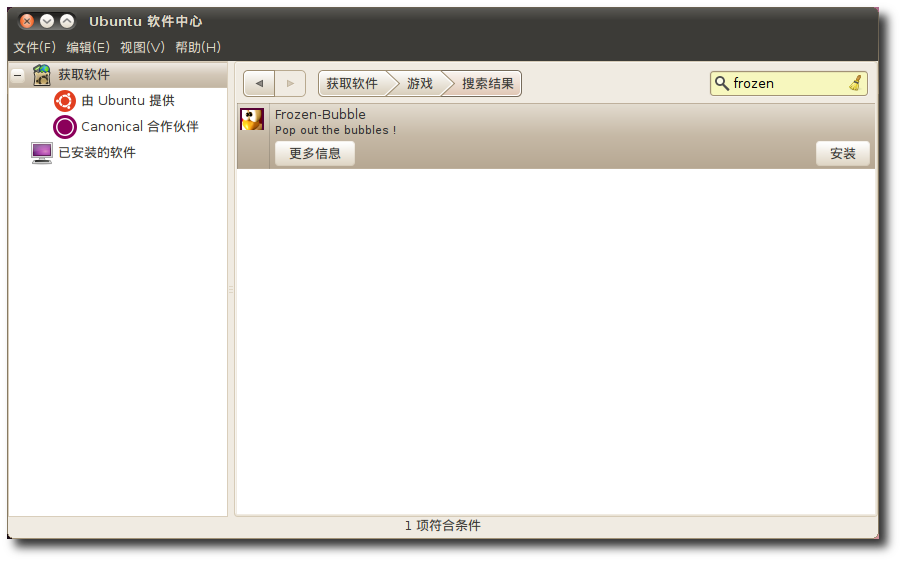This screenshot has height=562, width=902.
Task: Open the 文件(F) menu
Action: click(35, 47)
